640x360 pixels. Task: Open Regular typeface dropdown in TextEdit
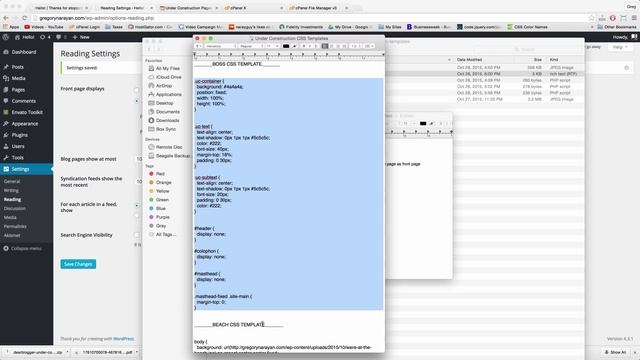[251, 46]
